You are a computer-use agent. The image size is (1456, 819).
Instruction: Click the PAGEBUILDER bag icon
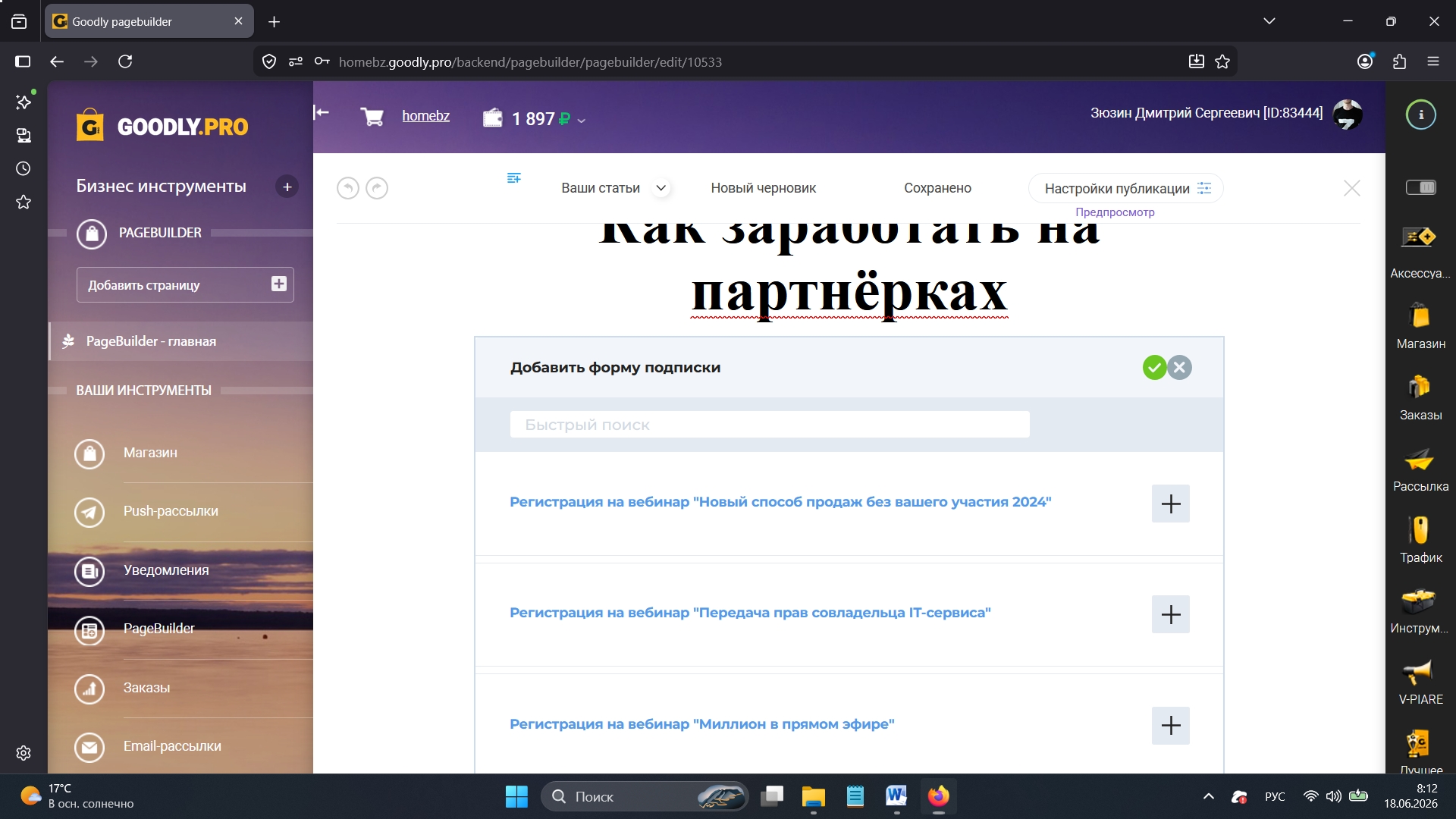pos(92,234)
